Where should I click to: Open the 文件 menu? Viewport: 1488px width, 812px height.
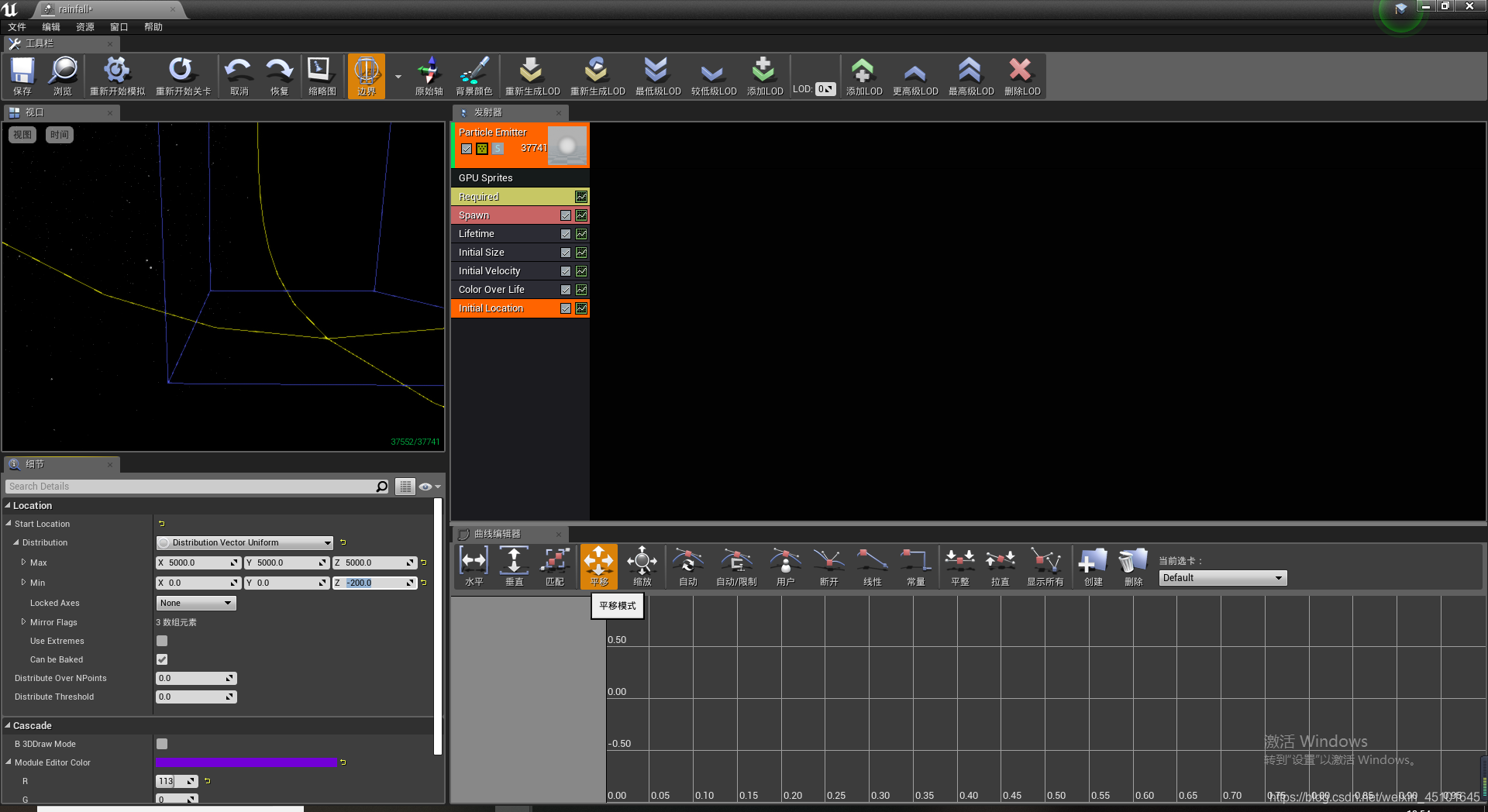click(17, 27)
